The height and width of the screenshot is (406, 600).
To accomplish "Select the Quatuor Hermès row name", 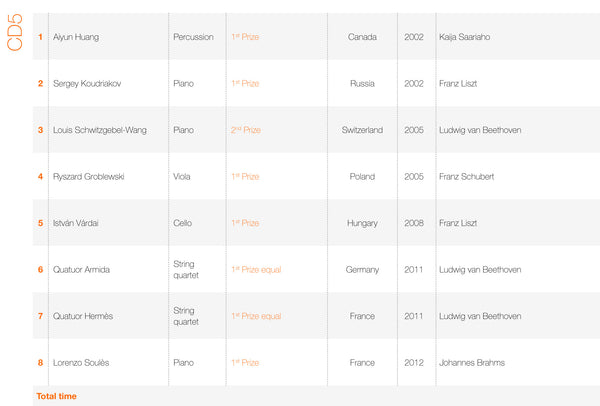I will click(83, 316).
